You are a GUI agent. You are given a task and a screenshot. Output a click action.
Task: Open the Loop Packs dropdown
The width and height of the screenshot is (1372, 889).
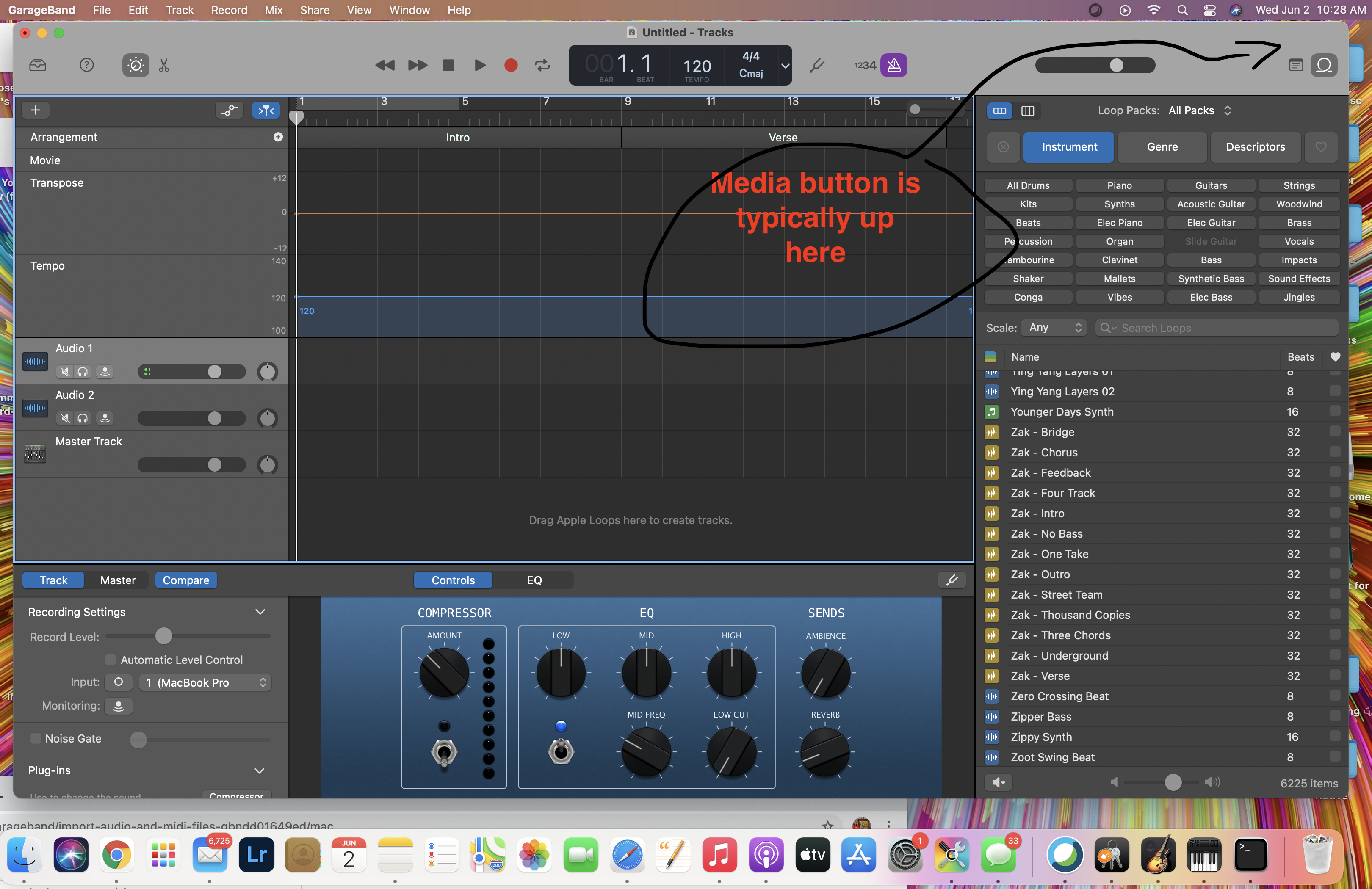[x=1199, y=110]
